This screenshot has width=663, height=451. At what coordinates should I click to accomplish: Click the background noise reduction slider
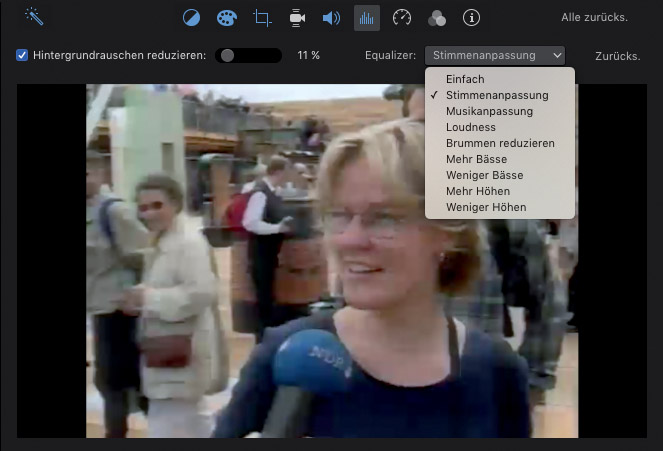pos(249,55)
